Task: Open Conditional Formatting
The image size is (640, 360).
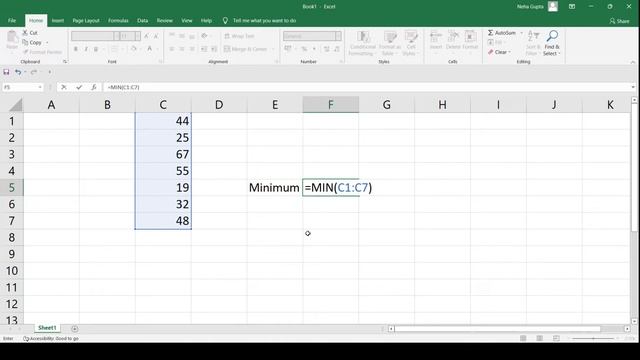Action: click(362, 43)
